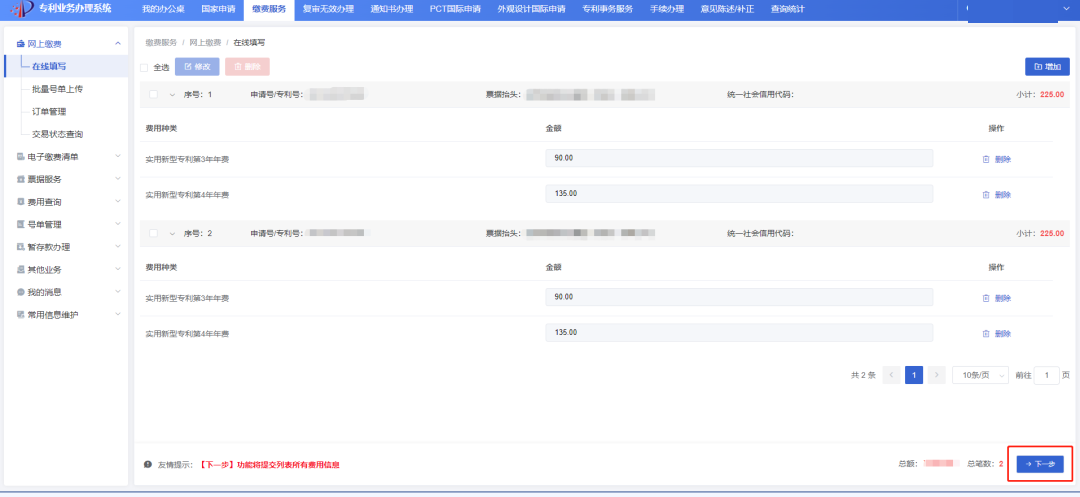
Task: Check the box for record 序号 2
Action: 153,233
